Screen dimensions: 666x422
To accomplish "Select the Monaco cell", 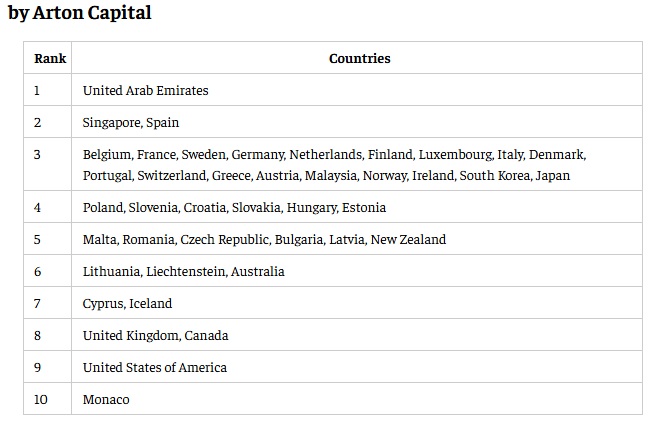I will pos(106,400).
